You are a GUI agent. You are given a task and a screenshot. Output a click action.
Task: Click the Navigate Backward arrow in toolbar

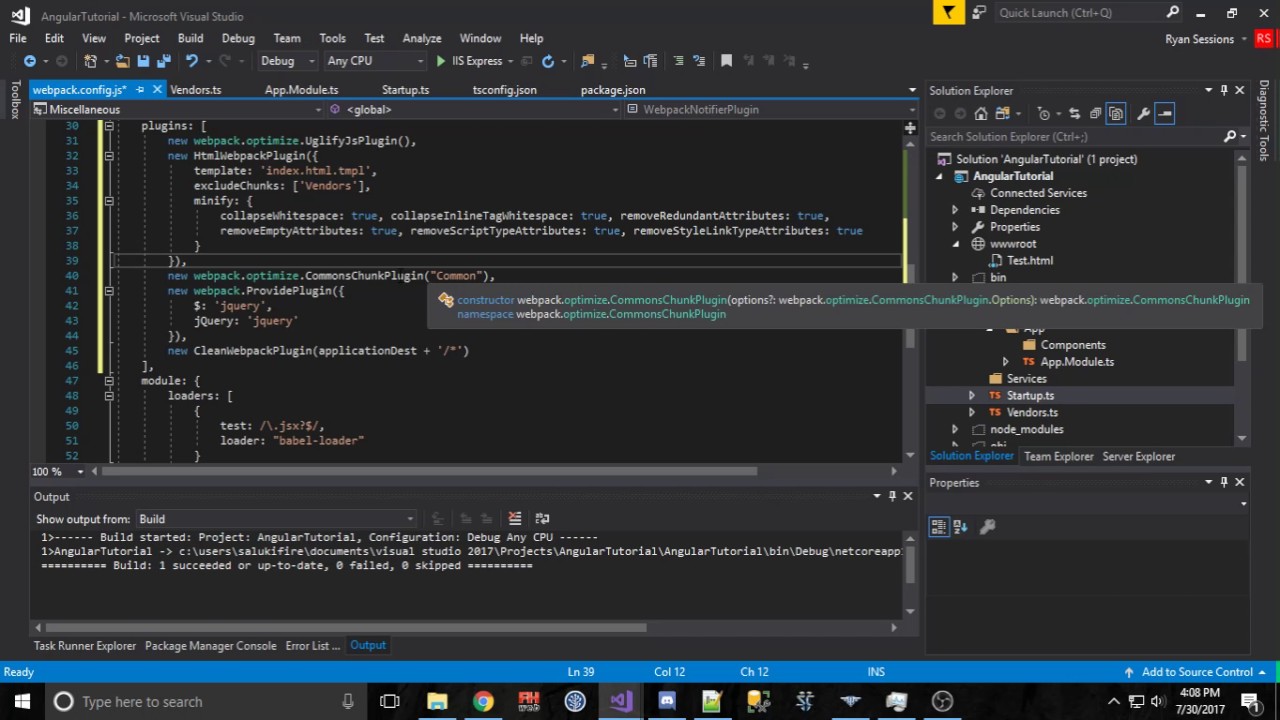(x=30, y=61)
